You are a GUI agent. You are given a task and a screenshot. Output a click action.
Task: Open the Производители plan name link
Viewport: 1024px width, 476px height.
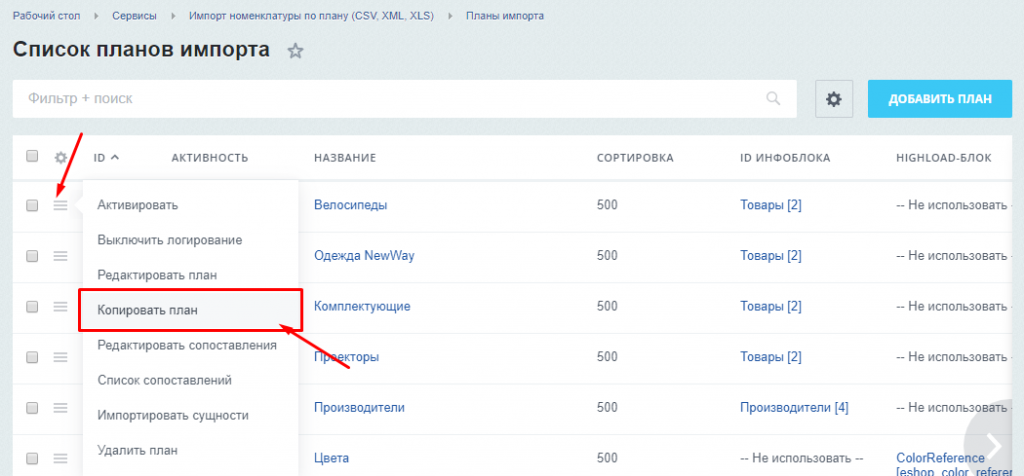(x=360, y=407)
